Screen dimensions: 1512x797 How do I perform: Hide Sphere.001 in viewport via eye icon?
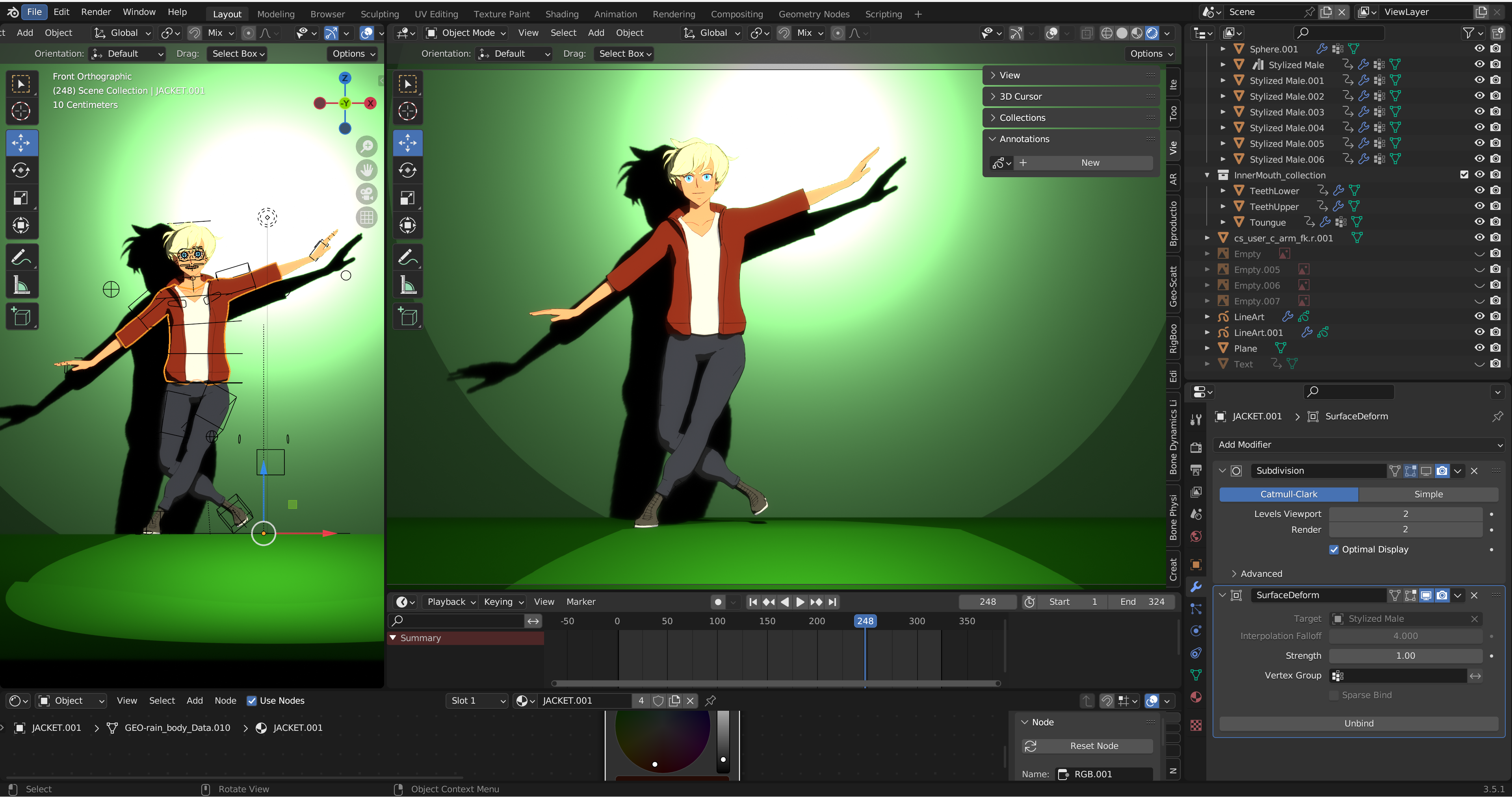(1480, 49)
